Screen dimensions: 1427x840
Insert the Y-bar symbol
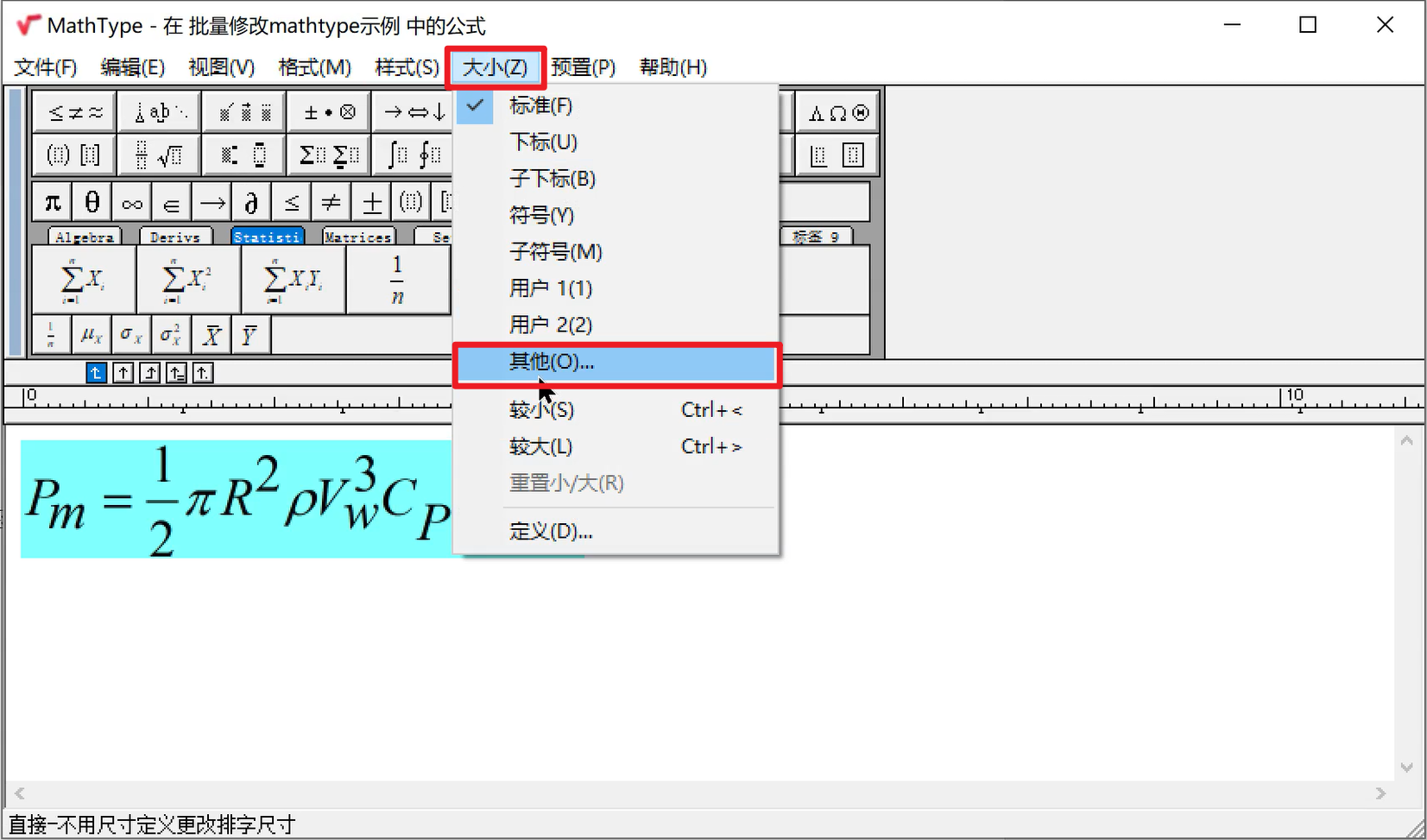[250, 335]
